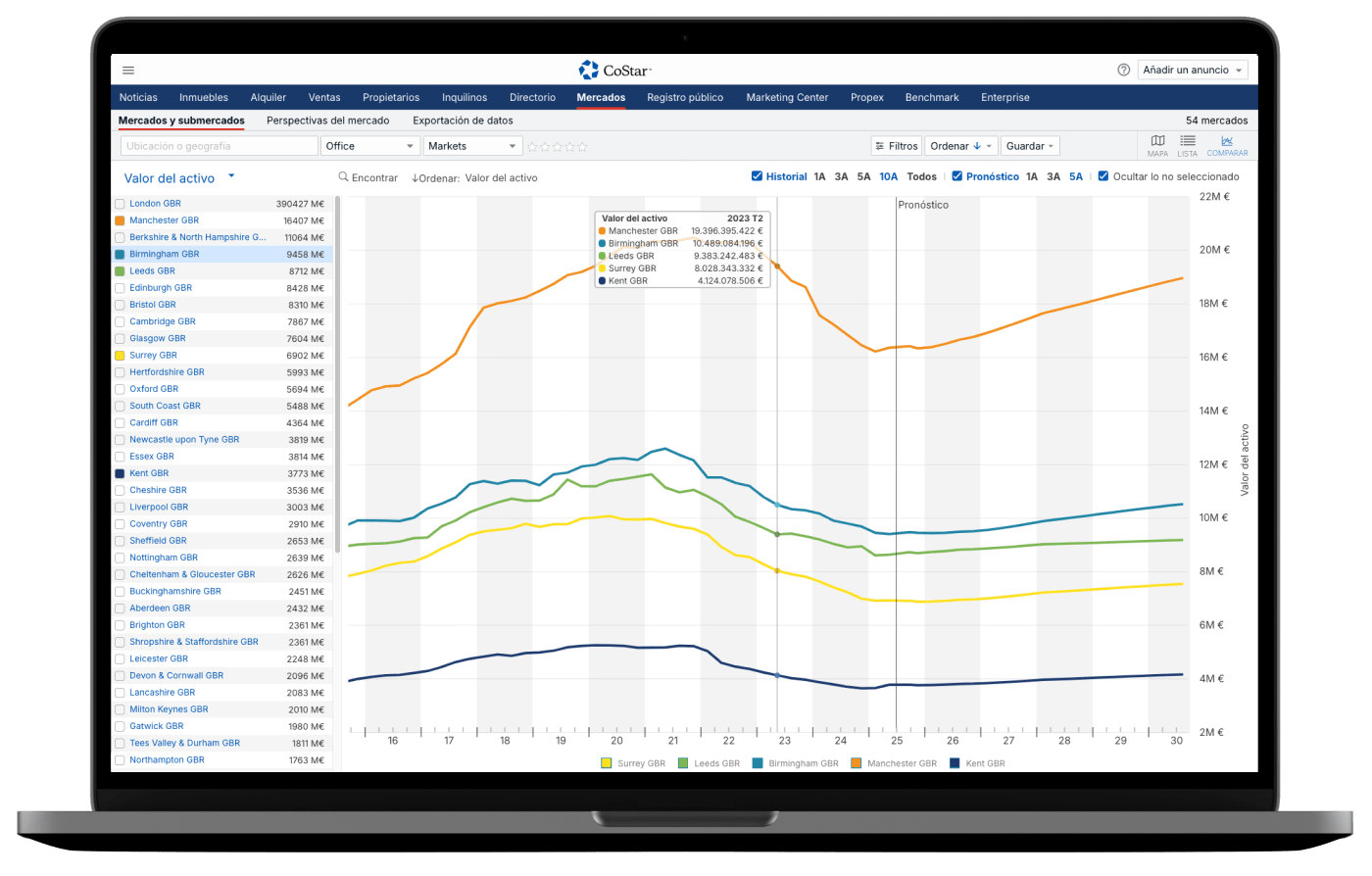
Task: Open the Edinburgh GBR market link
Action: tap(161, 288)
